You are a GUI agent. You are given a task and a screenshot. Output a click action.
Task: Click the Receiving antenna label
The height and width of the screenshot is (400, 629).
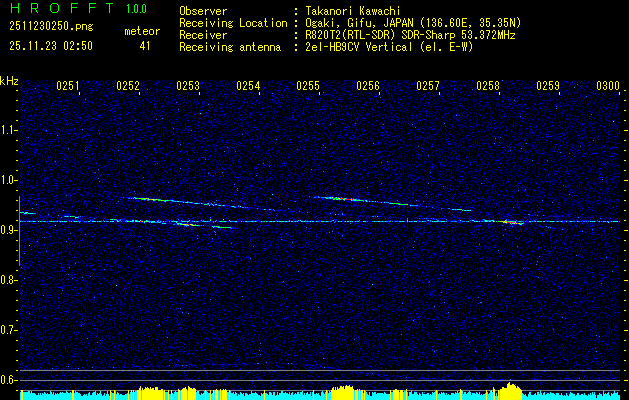[230, 47]
